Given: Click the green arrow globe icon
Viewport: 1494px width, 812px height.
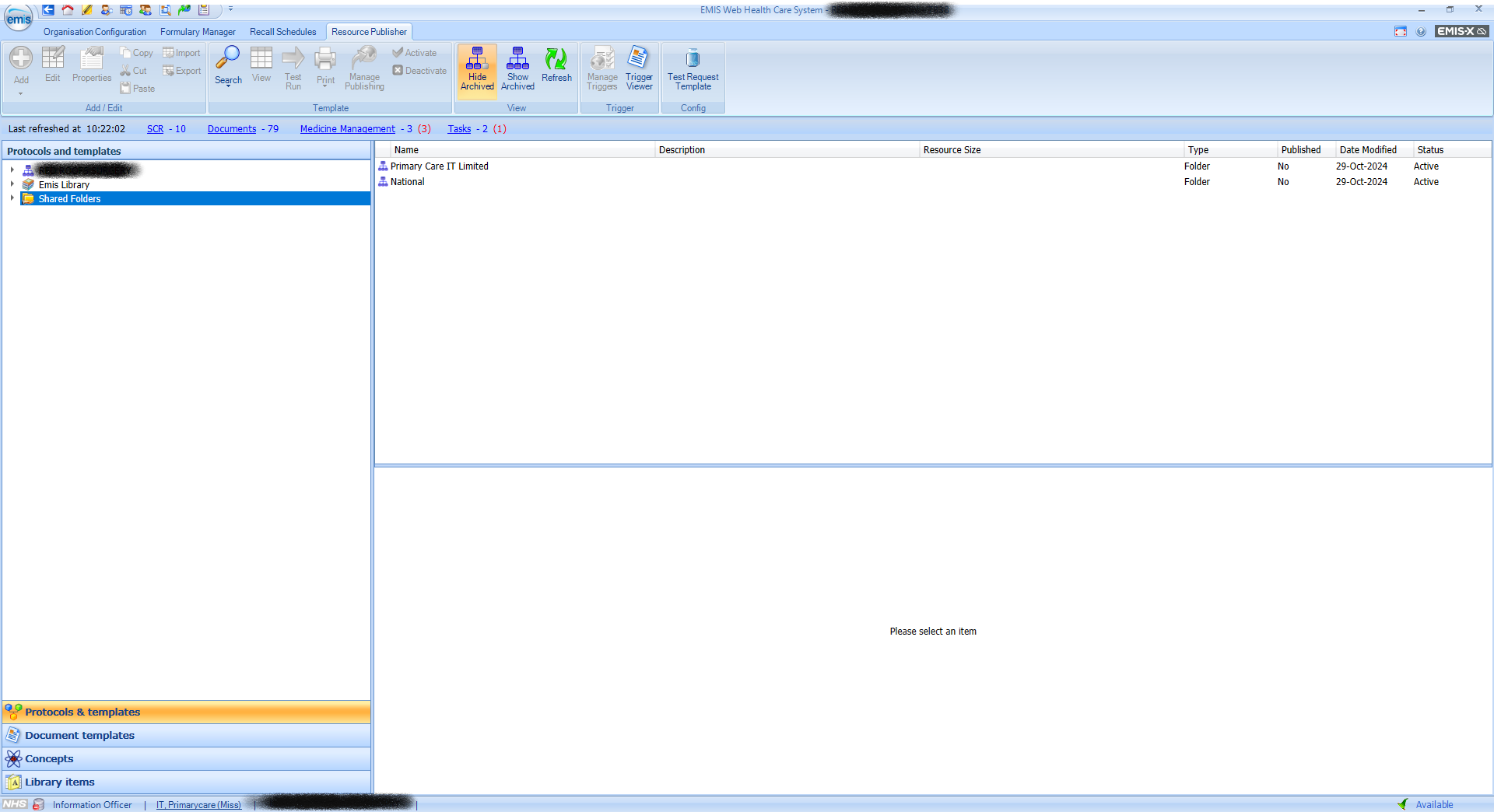Looking at the screenshot, I should click(184, 10).
